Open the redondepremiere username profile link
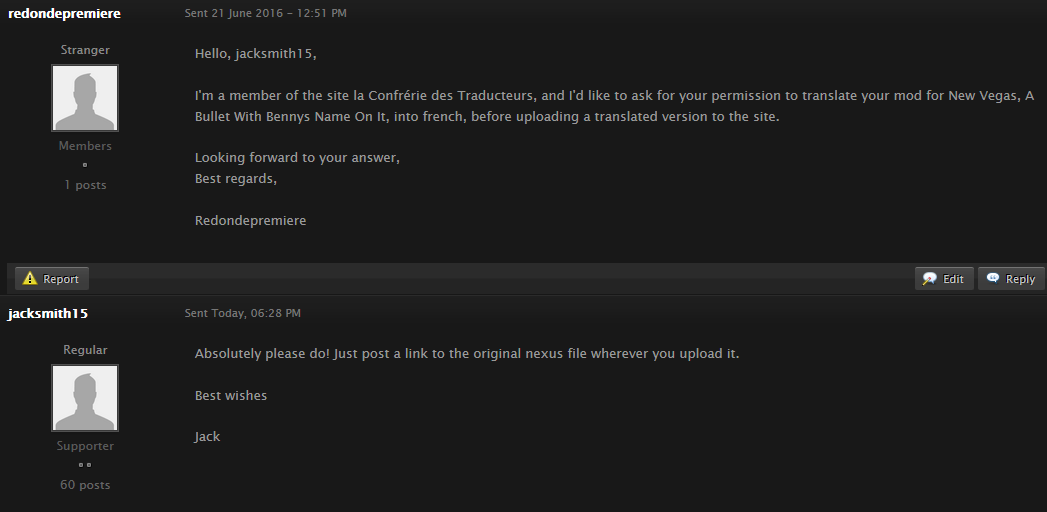Image resolution: width=1047 pixels, height=512 pixels. click(64, 13)
